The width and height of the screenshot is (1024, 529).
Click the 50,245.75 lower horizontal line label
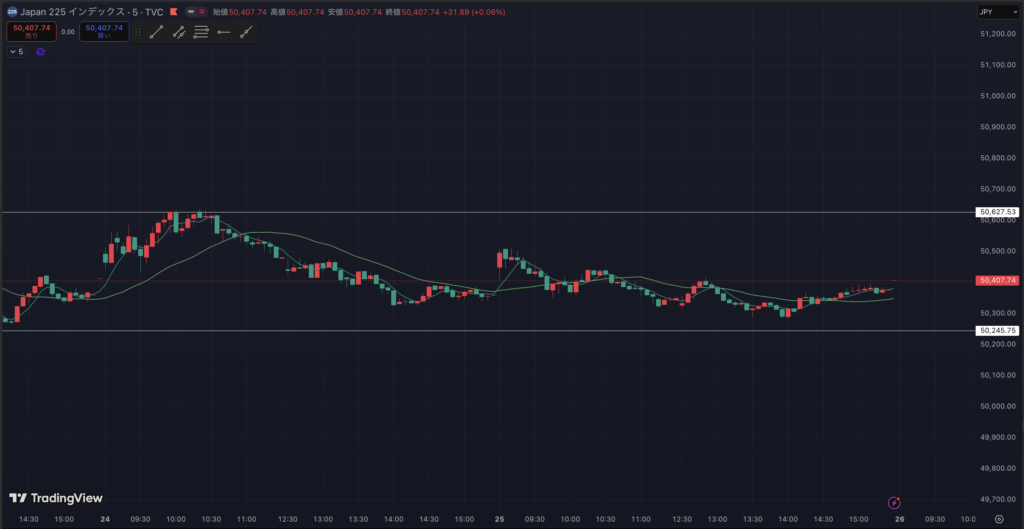[x=998, y=330]
